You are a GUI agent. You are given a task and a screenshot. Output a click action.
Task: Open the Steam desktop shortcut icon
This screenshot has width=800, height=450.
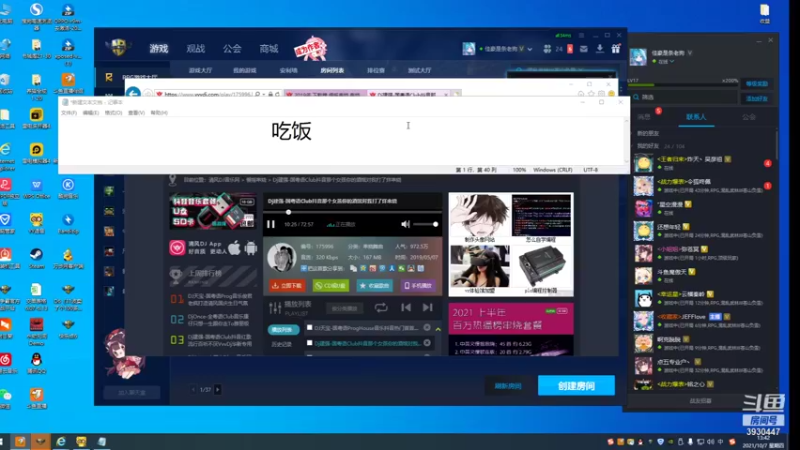(36, 258)
